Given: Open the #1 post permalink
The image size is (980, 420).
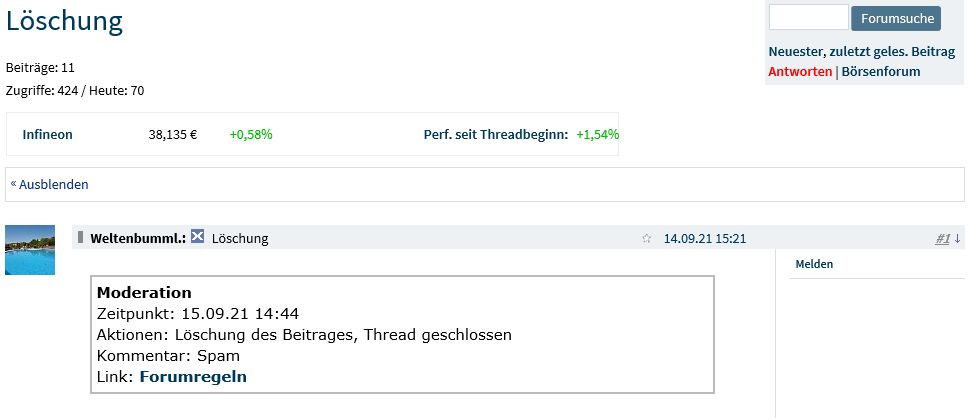Looking at the screenshot, I should pyautogui.click(x=942, y=239).
